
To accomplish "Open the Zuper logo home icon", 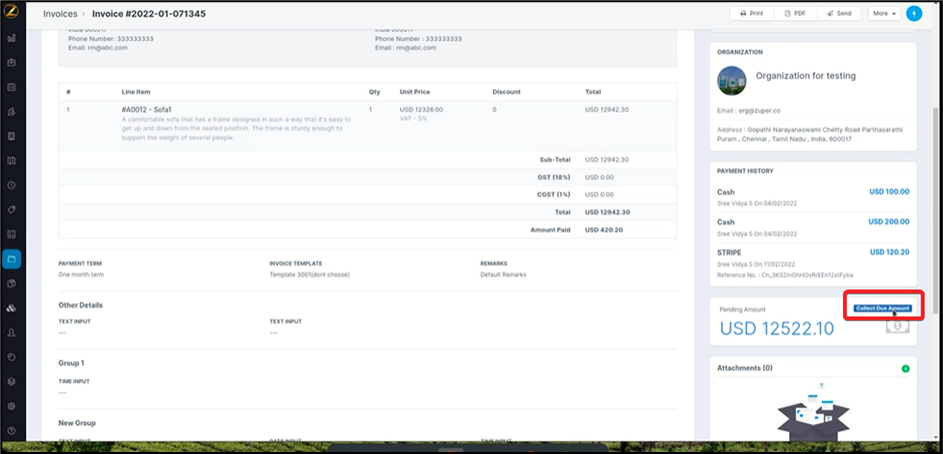I will 11,12.
